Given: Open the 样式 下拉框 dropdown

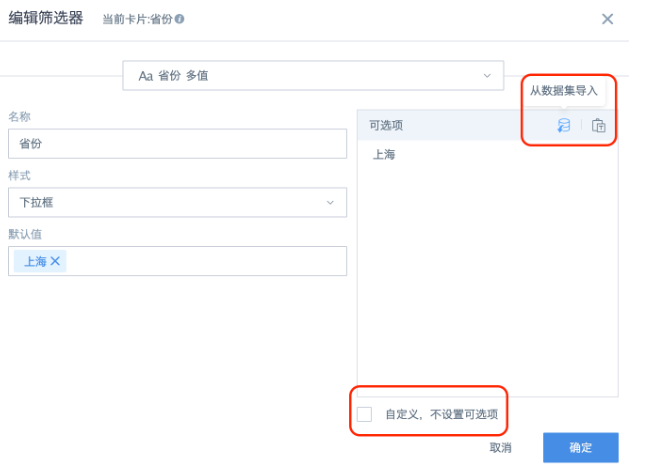Looking at the screenshot, I should click(x=177, y=202).
